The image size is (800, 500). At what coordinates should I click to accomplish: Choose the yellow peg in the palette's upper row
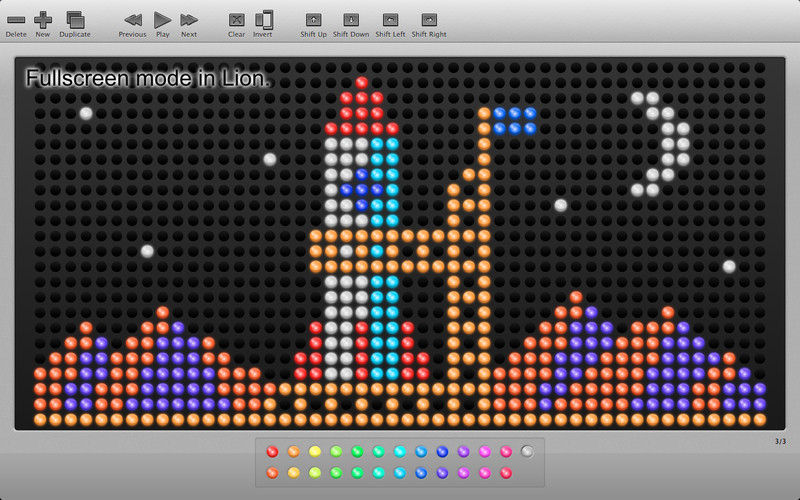pyautogui.click(x=315, y=452)
